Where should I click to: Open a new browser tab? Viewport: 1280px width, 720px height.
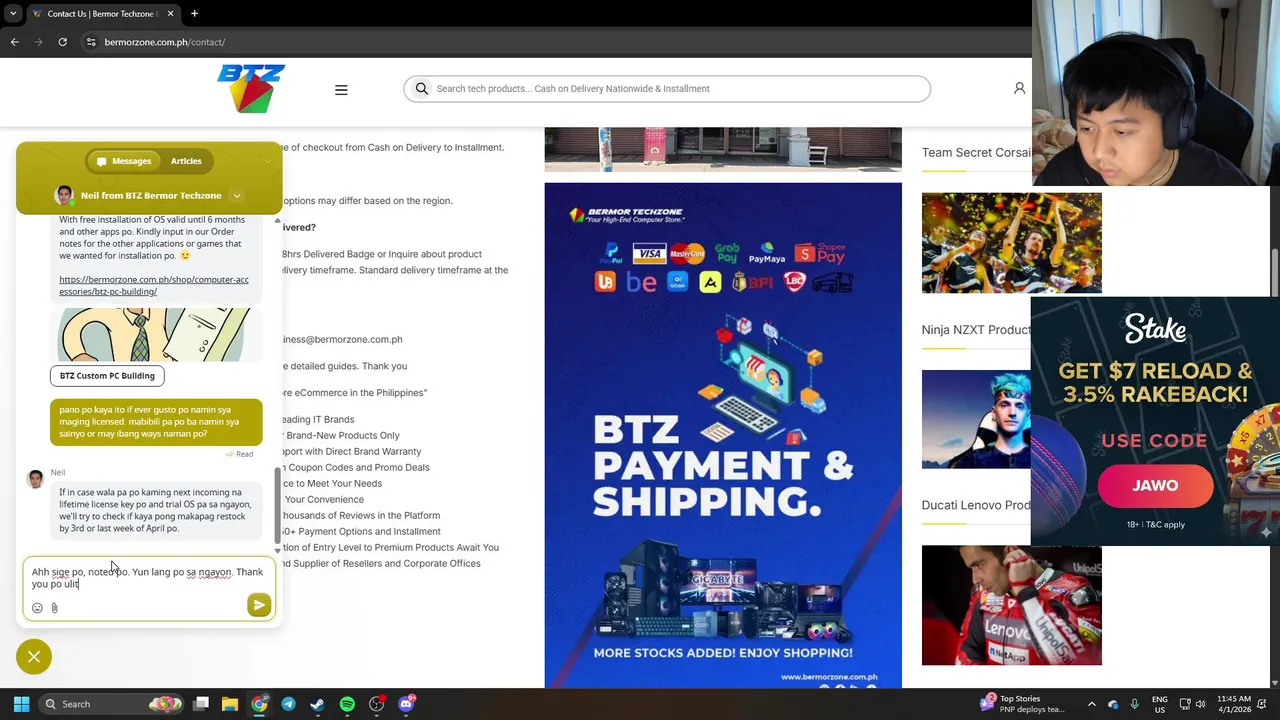[194, 14]
